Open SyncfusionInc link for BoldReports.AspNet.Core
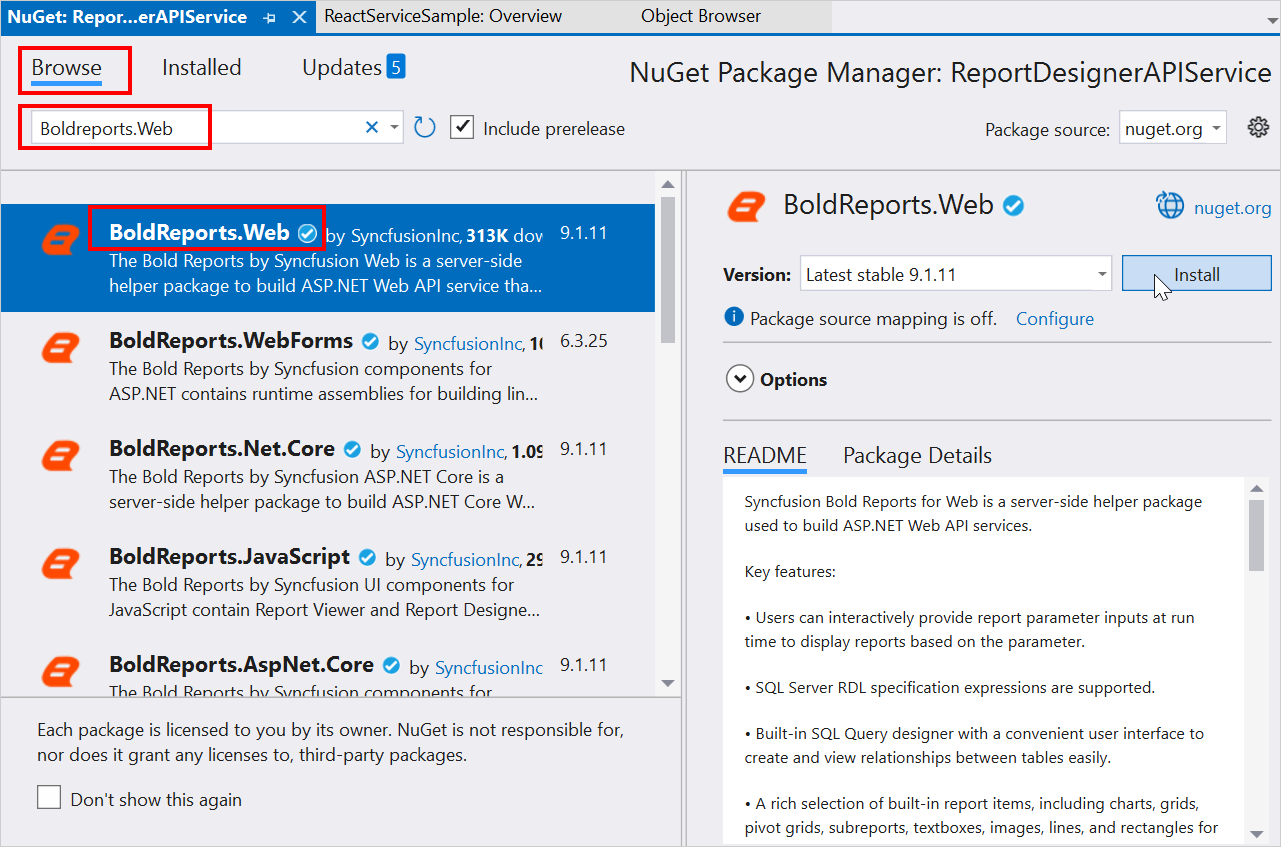 point(489,667)
